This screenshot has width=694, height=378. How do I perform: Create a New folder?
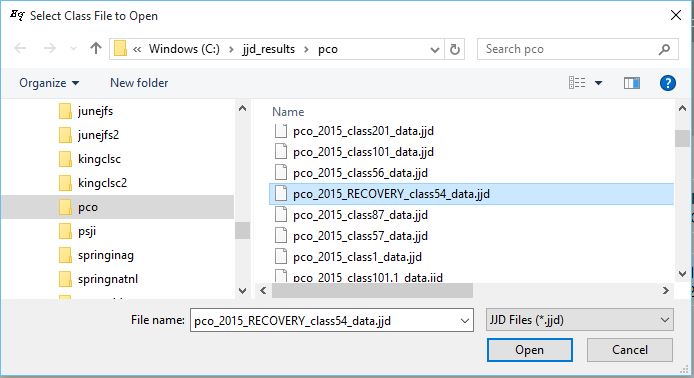pyautogui.click(x=139, y=83)
